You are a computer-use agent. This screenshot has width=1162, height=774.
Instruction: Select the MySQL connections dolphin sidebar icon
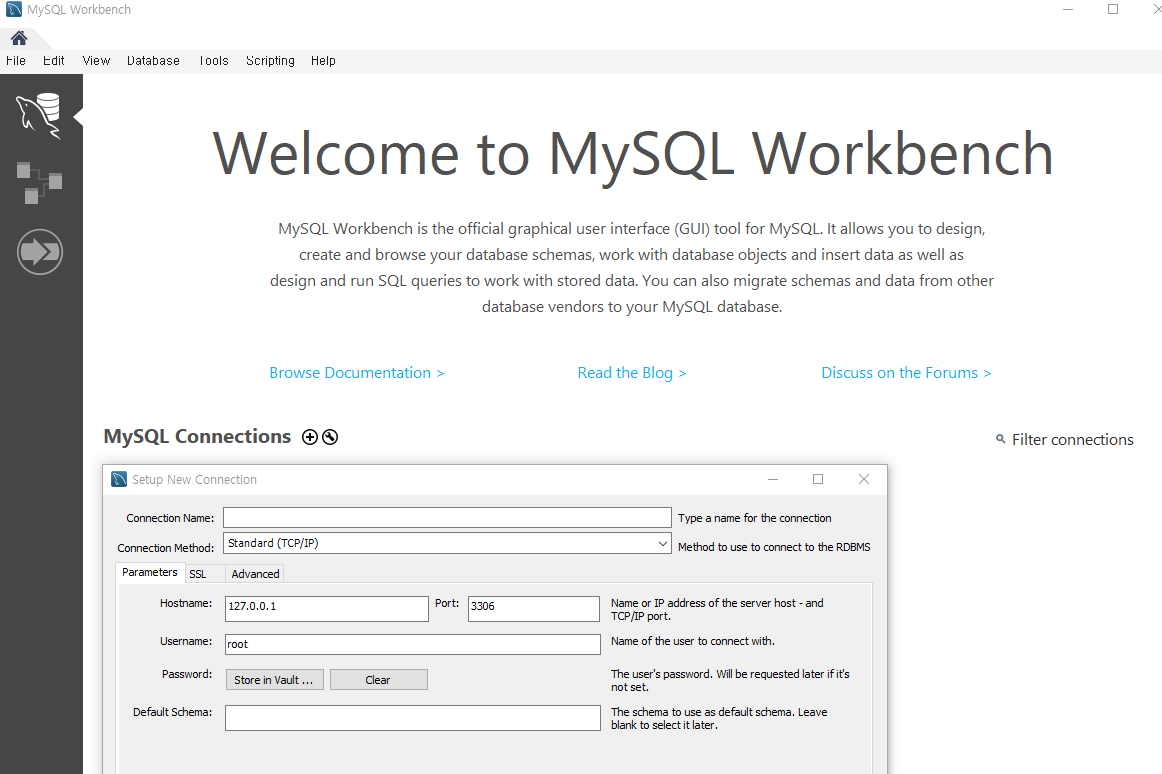tap(39, 116)
